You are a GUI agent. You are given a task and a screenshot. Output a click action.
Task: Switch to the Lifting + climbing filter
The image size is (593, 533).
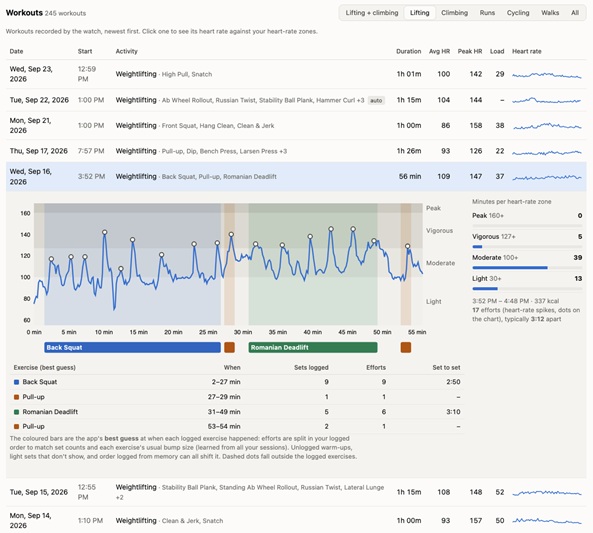[x=372, y=13]
